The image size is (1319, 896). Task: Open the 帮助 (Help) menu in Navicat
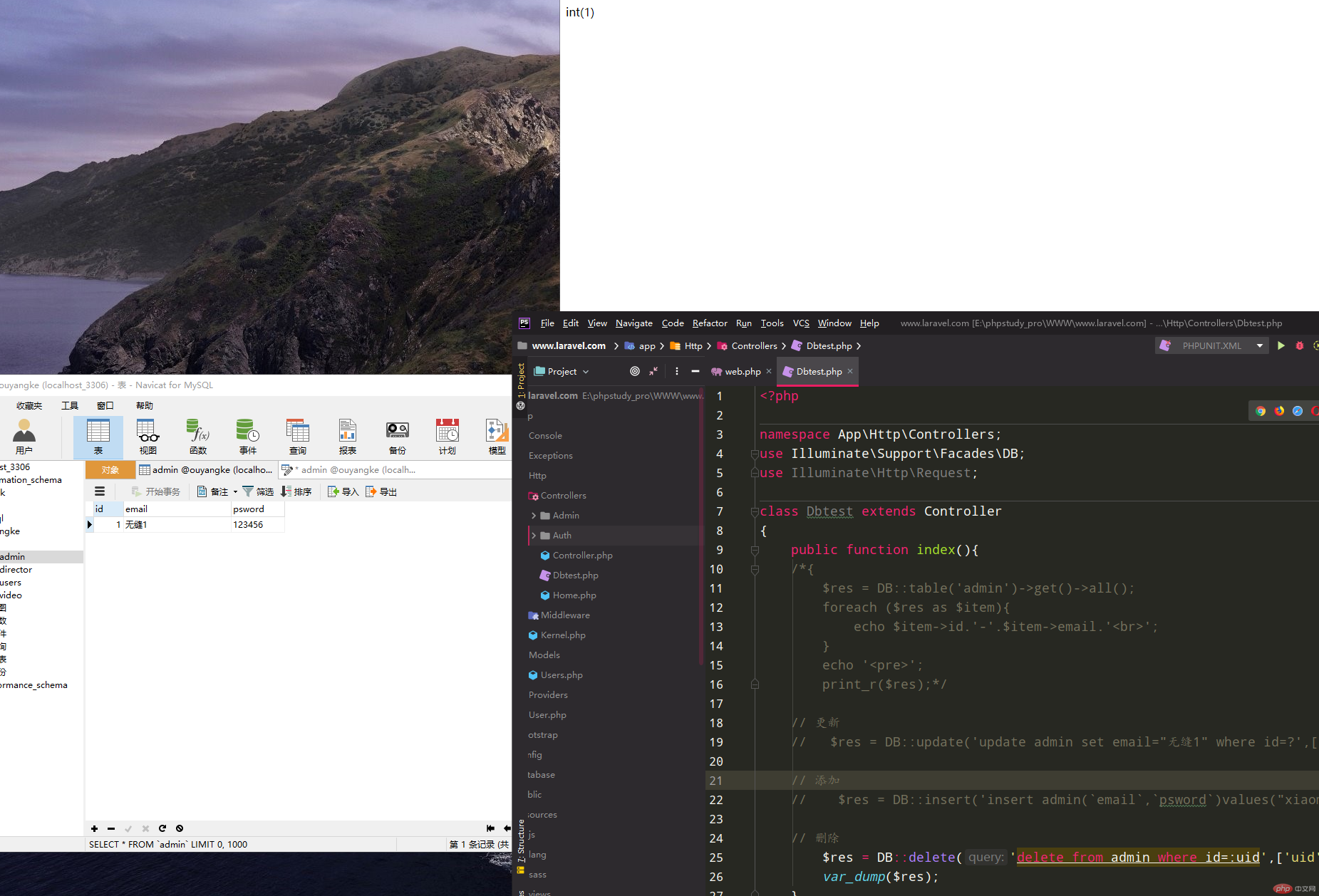pos(145,405)
